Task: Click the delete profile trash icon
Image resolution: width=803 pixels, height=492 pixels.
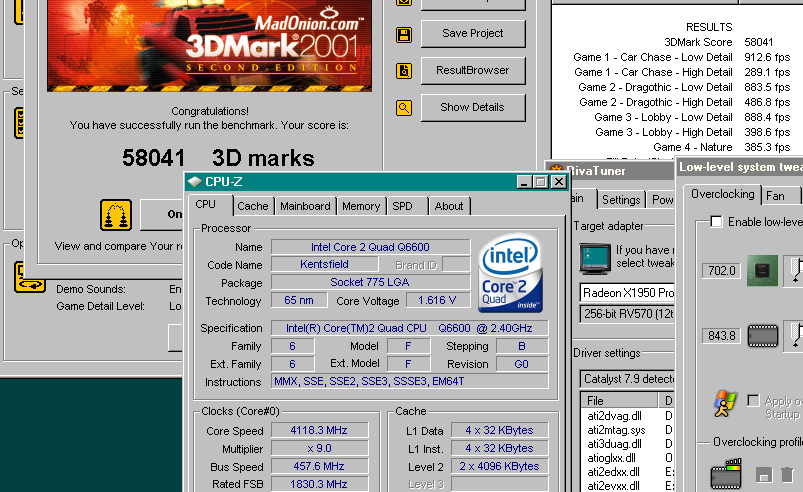Action: pos(788,475)
